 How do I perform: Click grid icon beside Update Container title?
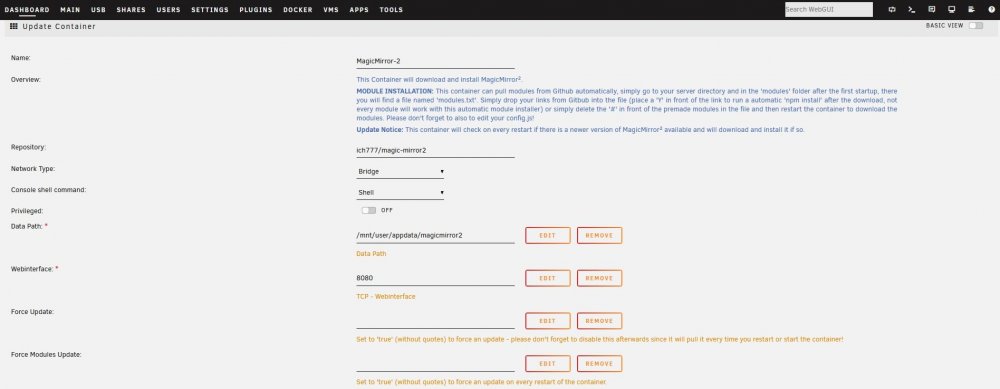[x=14, y=26]
